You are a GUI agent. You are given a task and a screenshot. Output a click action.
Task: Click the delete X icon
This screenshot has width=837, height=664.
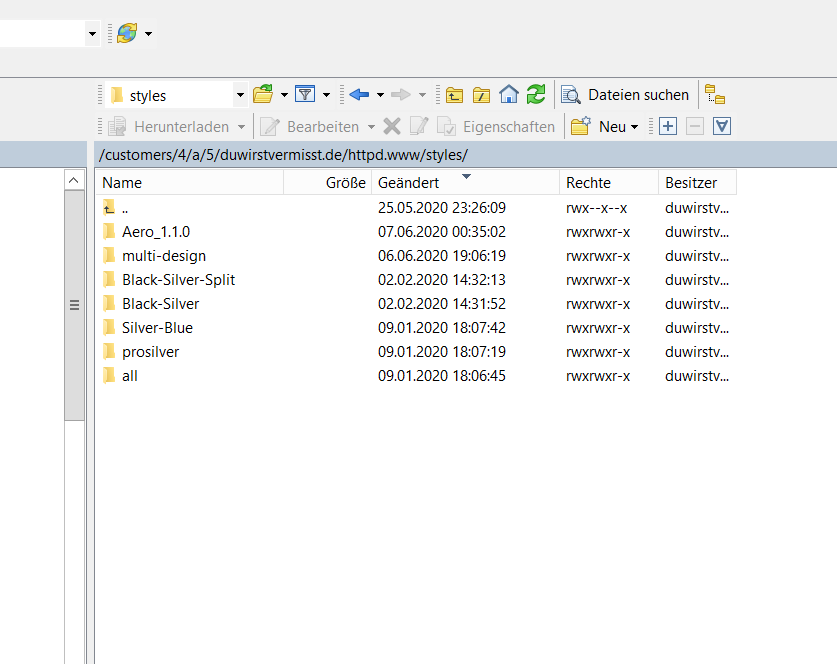pos(392,127)
